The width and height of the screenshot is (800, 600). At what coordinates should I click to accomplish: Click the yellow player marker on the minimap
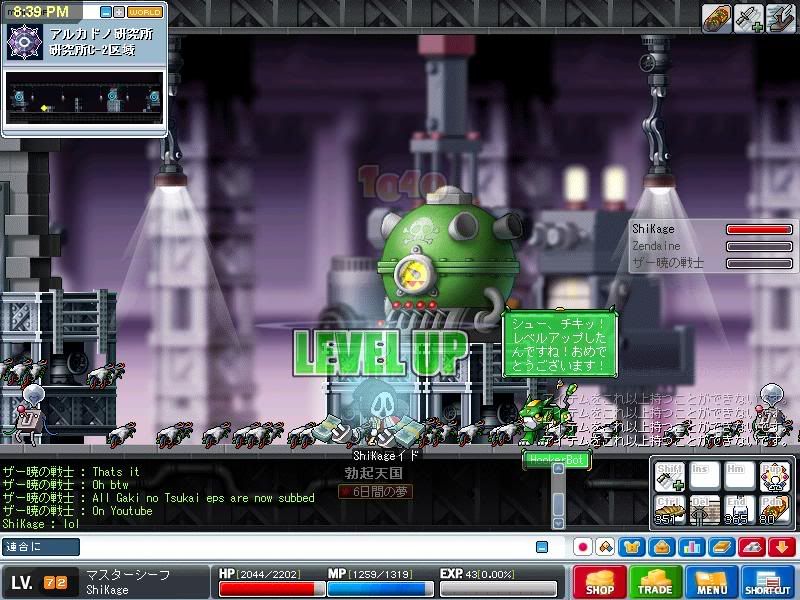[44, 108]
